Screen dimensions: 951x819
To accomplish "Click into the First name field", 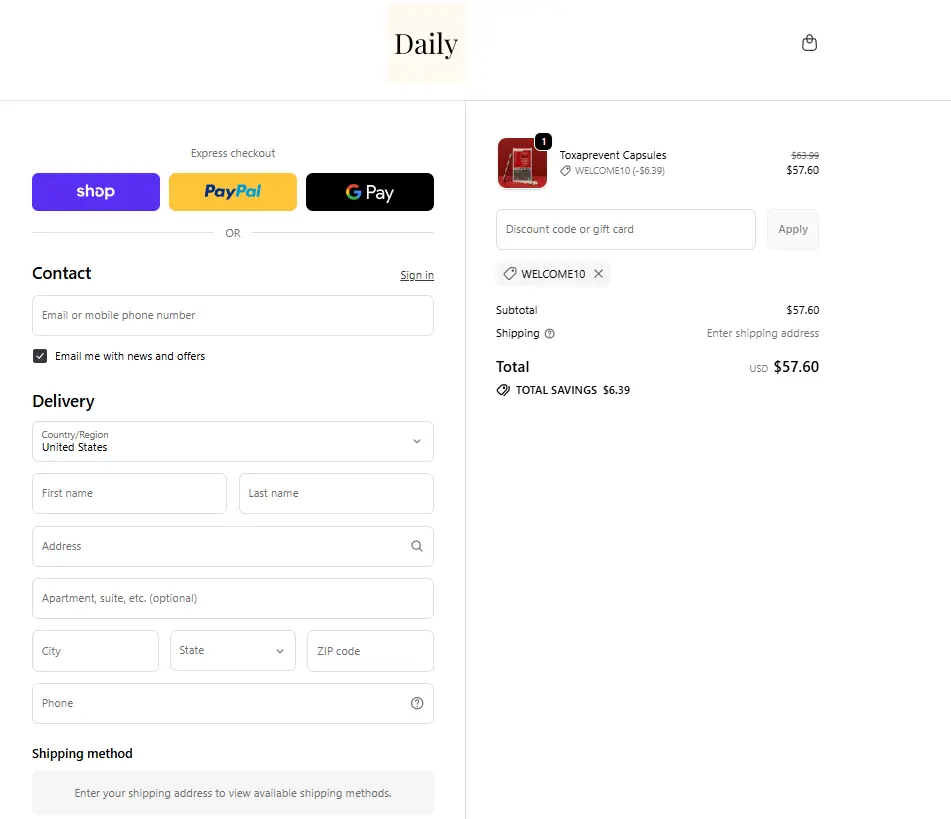I will point(129,493).
